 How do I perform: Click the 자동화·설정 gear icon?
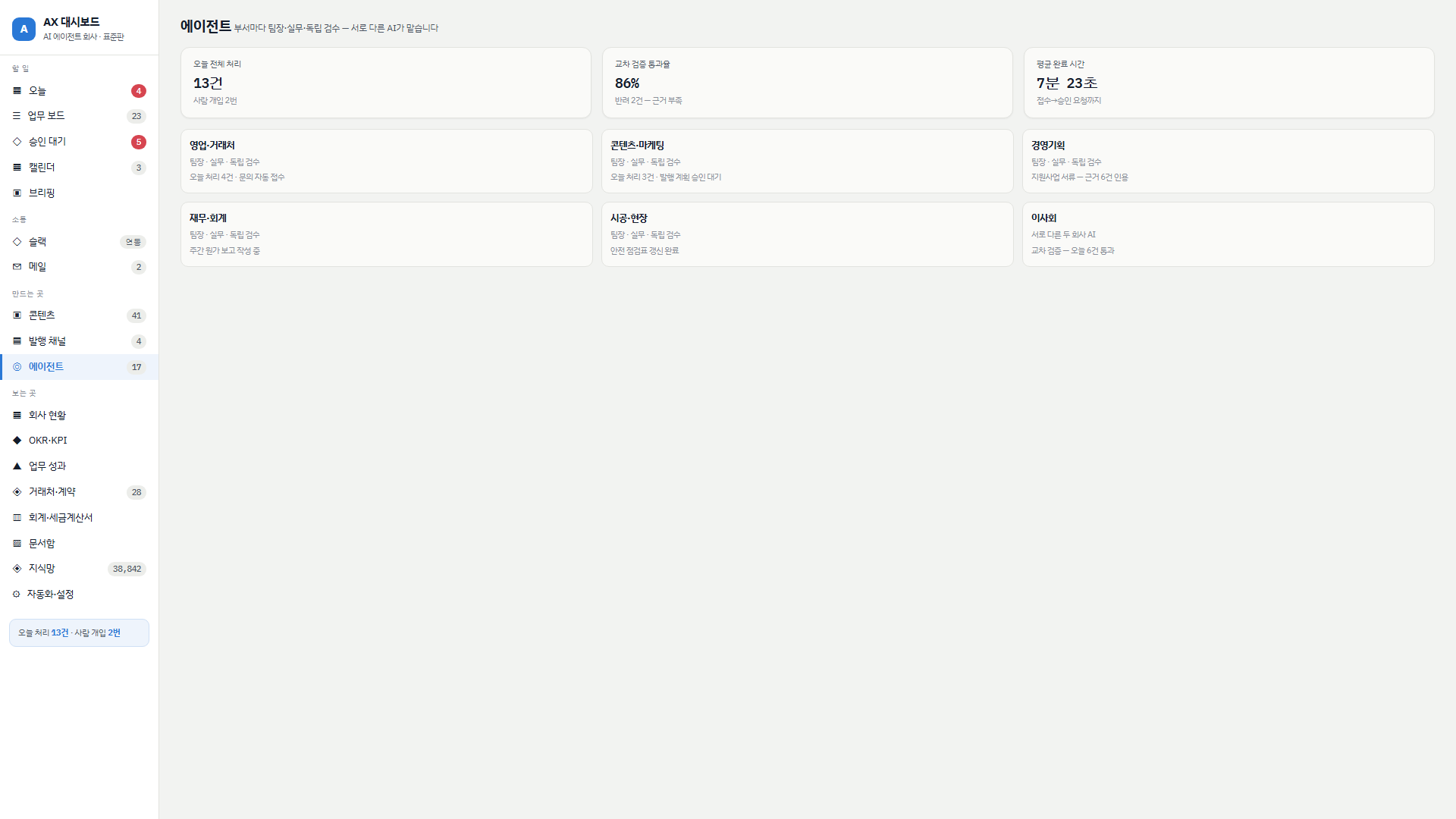click(x=16, y=595)
